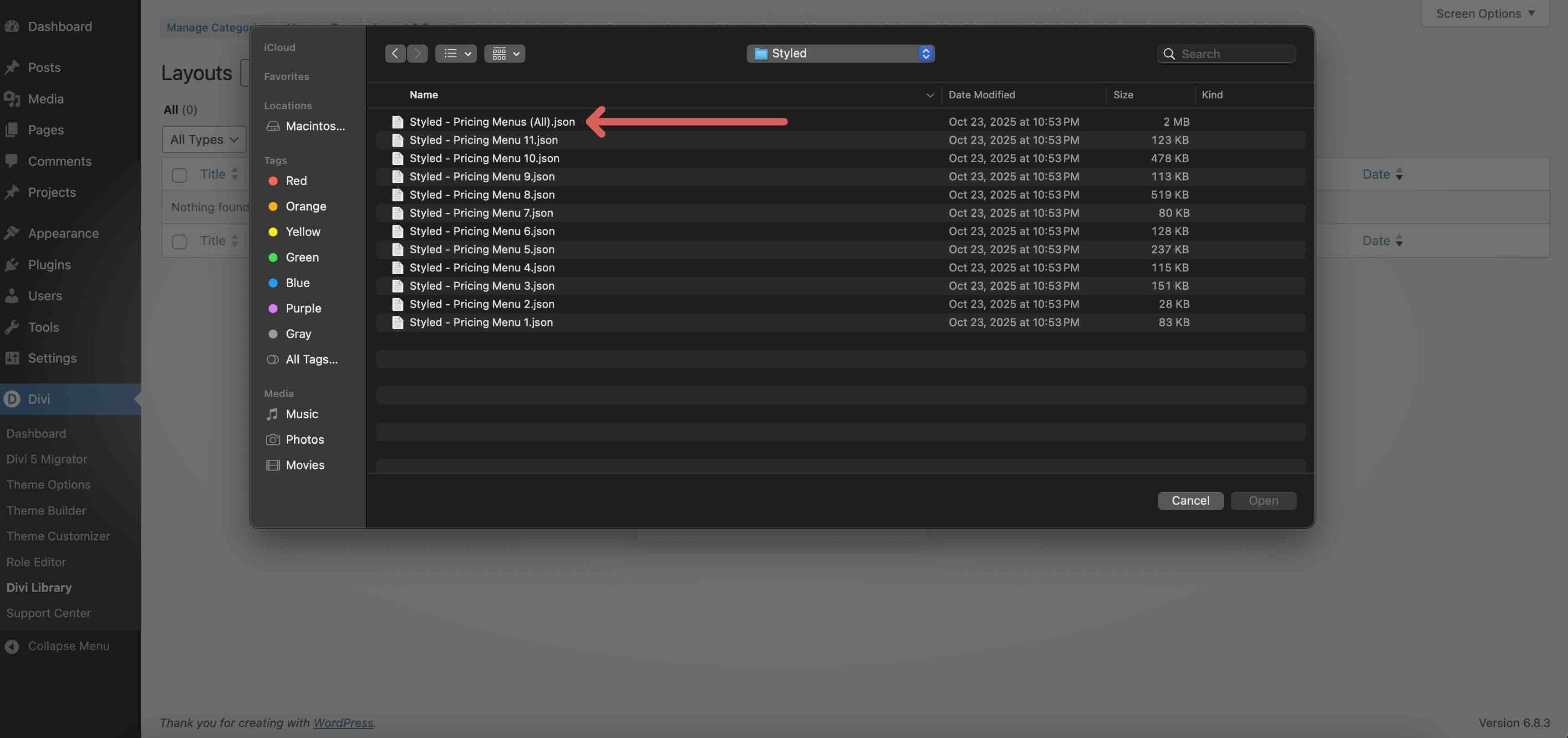Select Styled - Pricing Menus (All).json file
1568x738 pixels.
coord(491,122)
